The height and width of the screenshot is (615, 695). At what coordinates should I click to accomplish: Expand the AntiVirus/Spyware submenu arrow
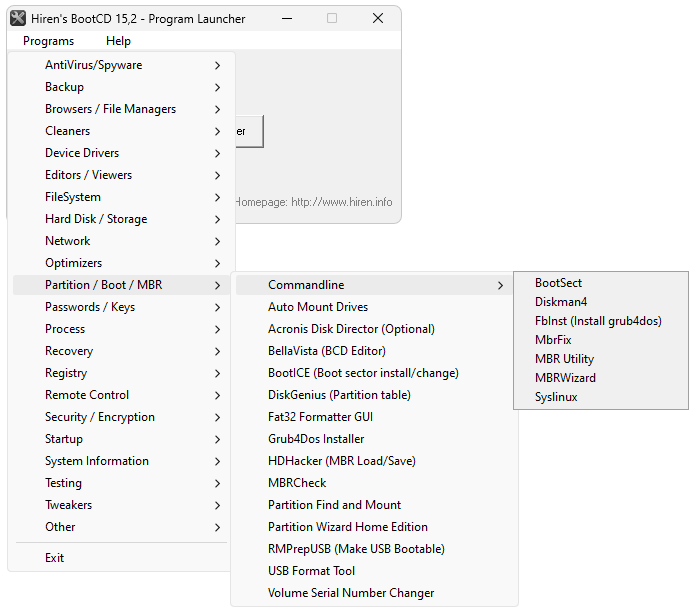tap(217, 65)
